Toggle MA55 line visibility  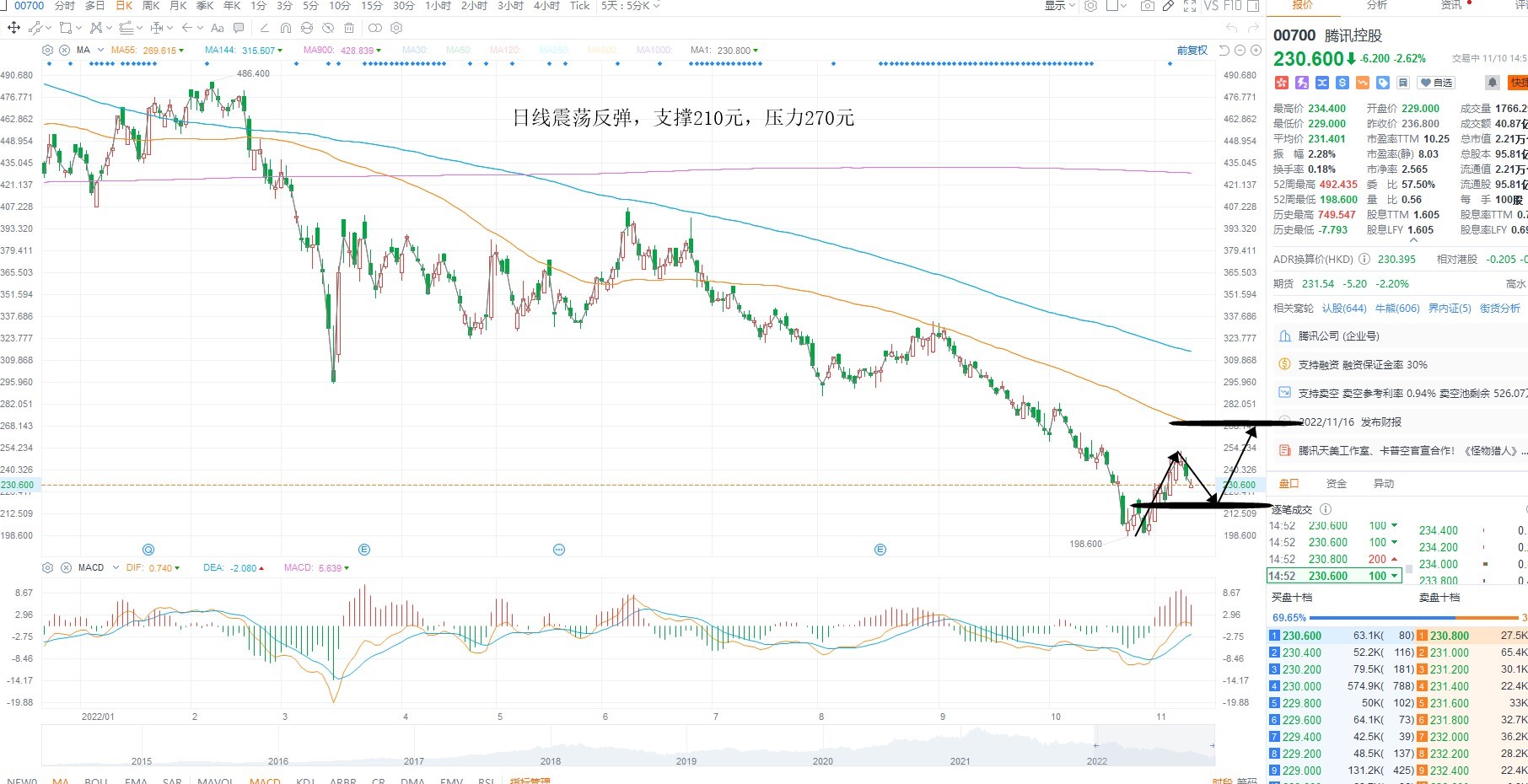click(x=148, y=51)
